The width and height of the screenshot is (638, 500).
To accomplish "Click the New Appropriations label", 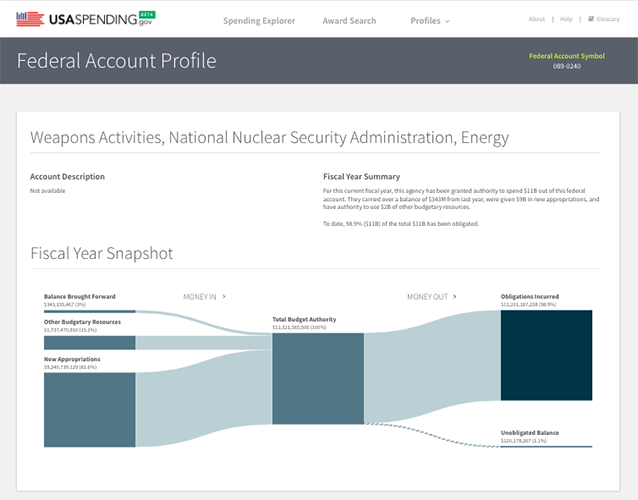I will tap(72, 359).
